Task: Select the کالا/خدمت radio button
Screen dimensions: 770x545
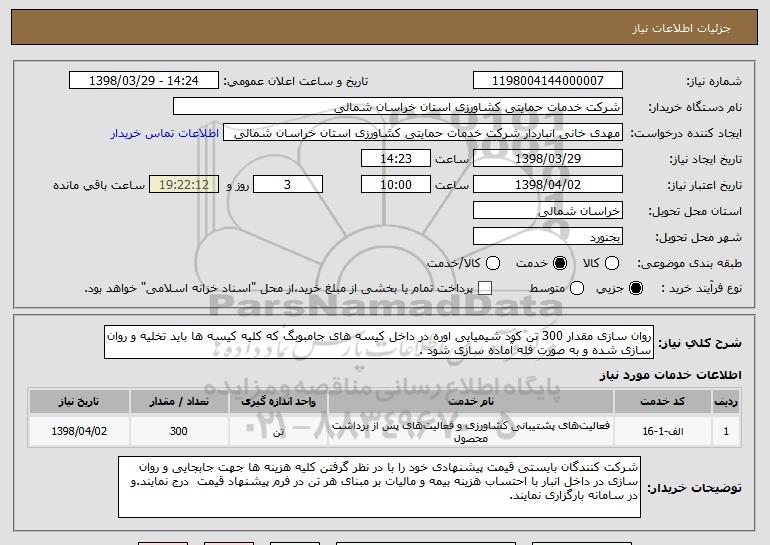Action: coord(493,263)
